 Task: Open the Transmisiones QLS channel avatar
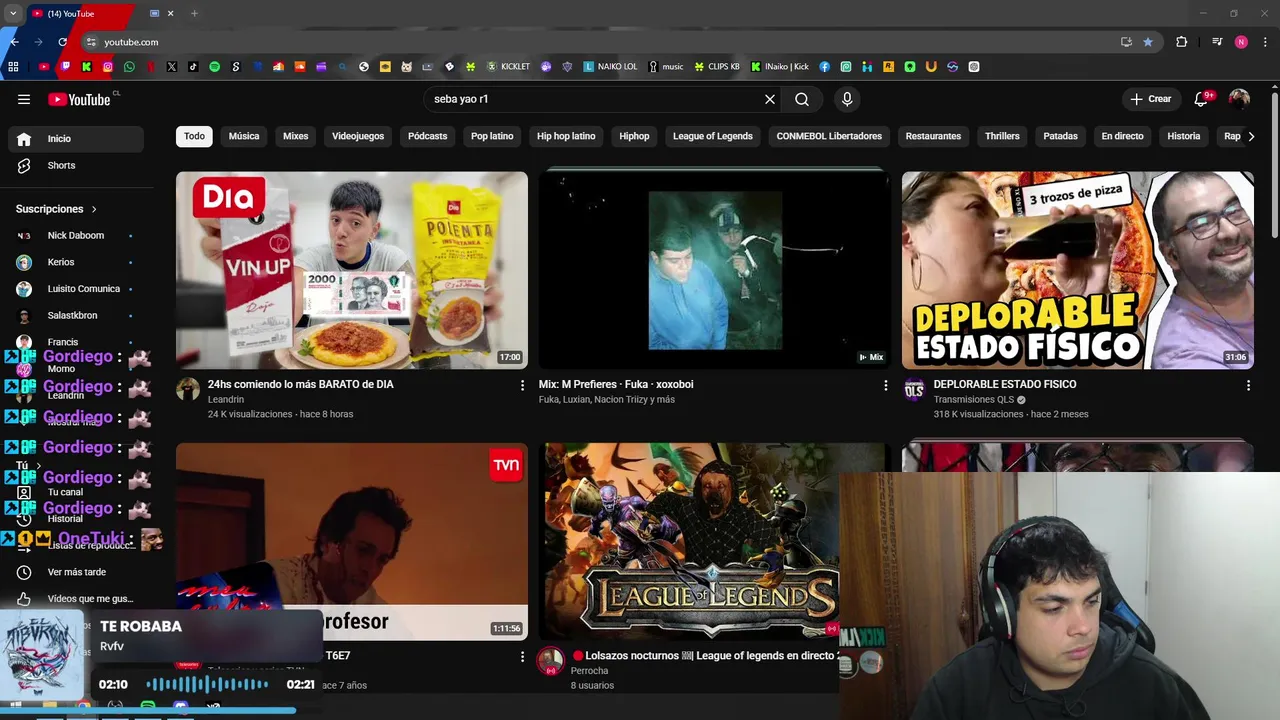[x=914, y=390]
